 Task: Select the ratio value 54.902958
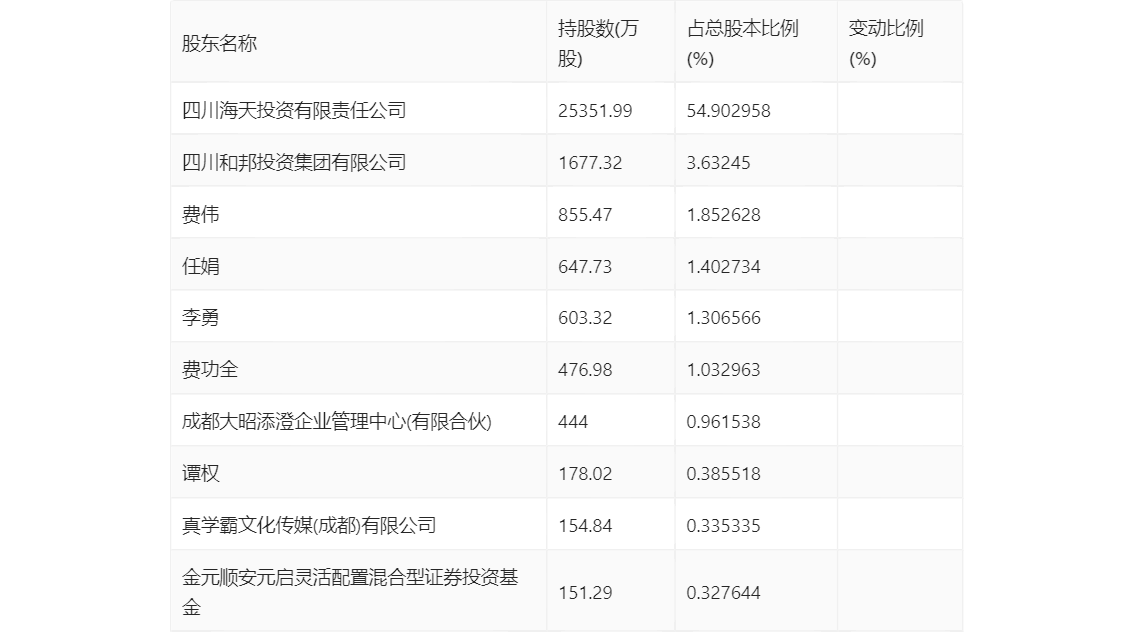pos(728,111)
